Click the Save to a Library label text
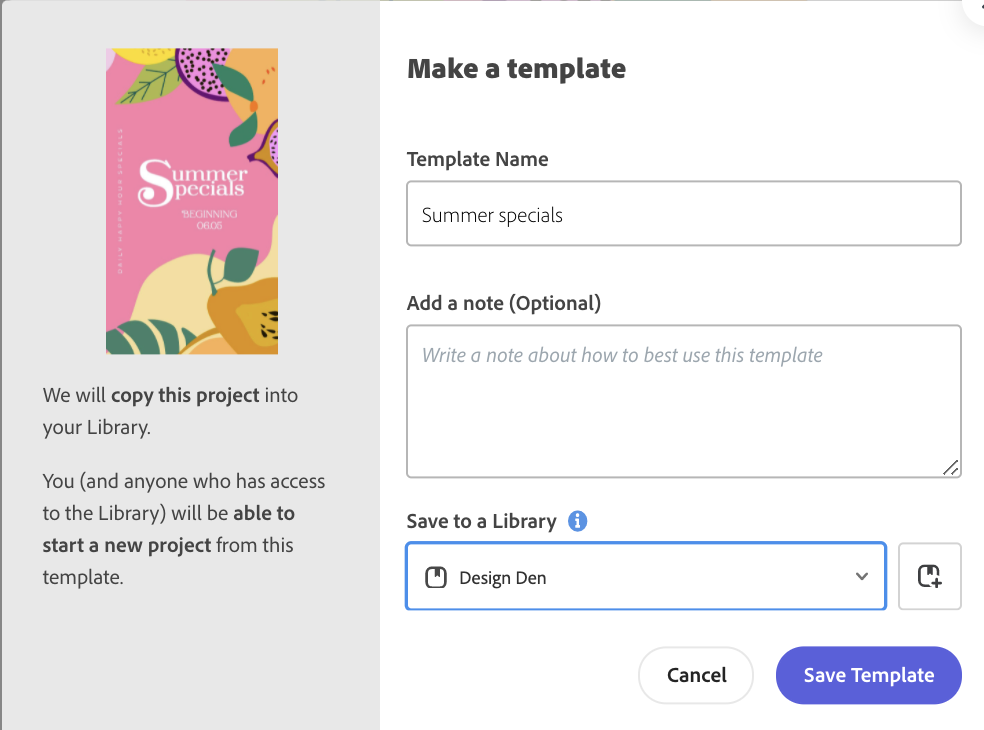The height and width of the screenshot is (730, 984). coord(481,521)
